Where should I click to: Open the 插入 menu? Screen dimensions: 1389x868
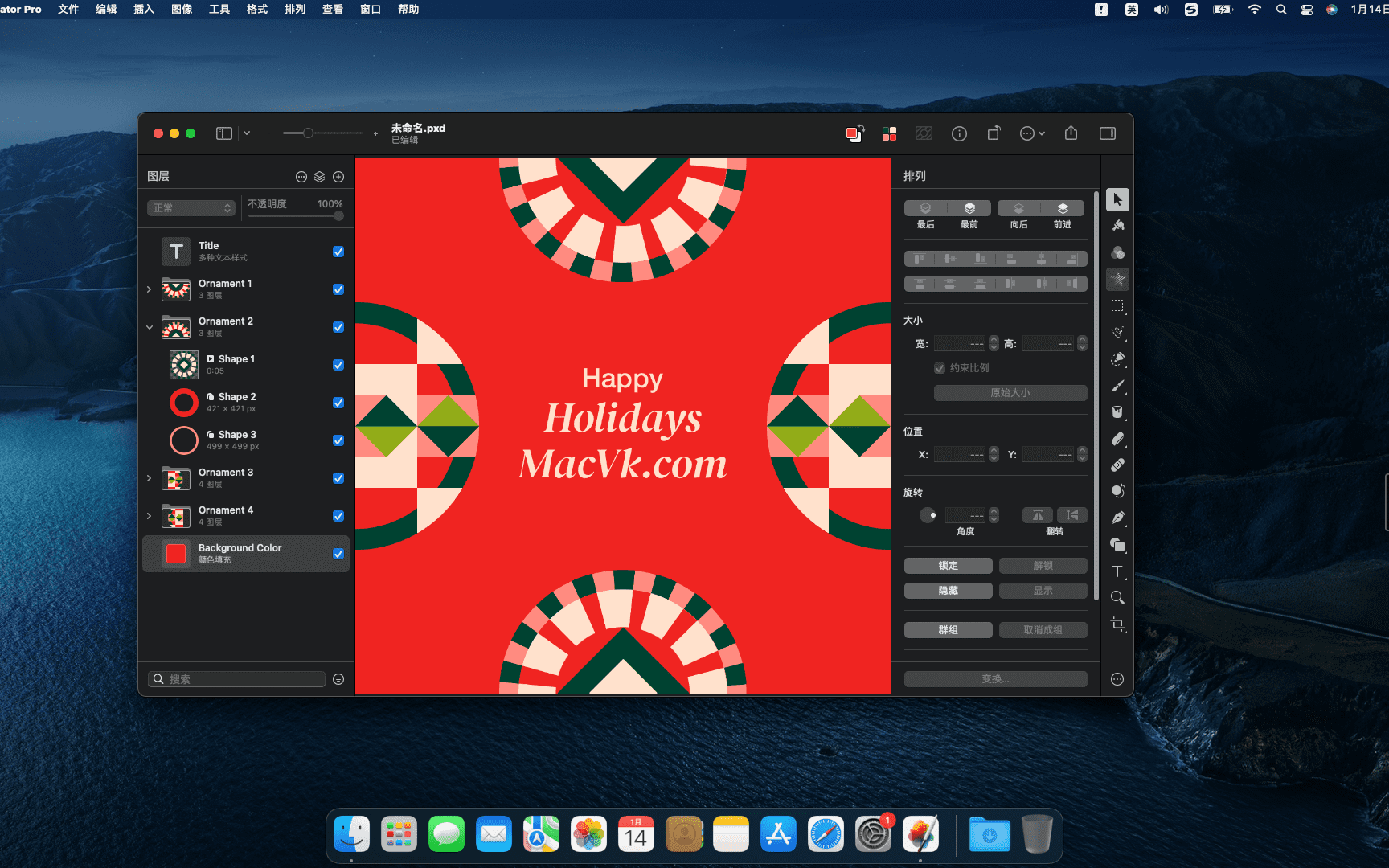[x=144, y=10]
